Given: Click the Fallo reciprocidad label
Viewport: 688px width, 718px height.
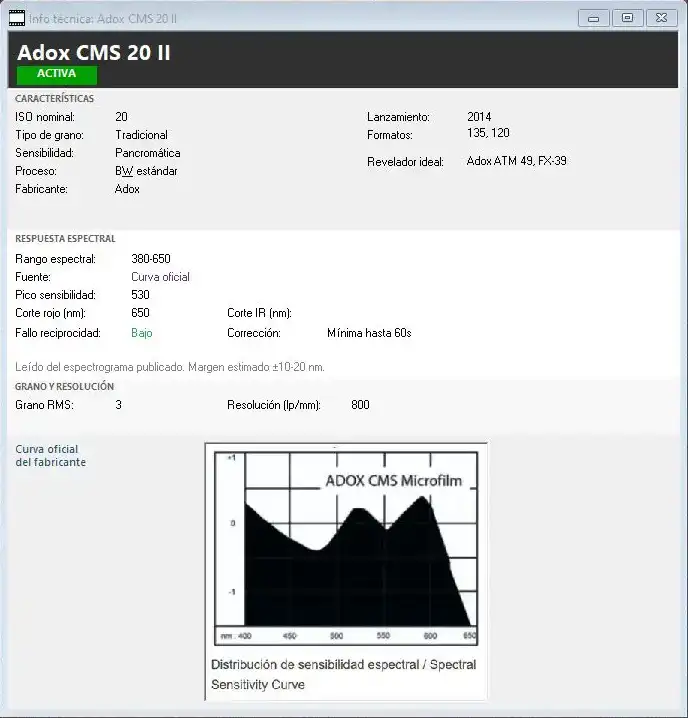Looking at the screenshot, I should [x=58, y=333].
